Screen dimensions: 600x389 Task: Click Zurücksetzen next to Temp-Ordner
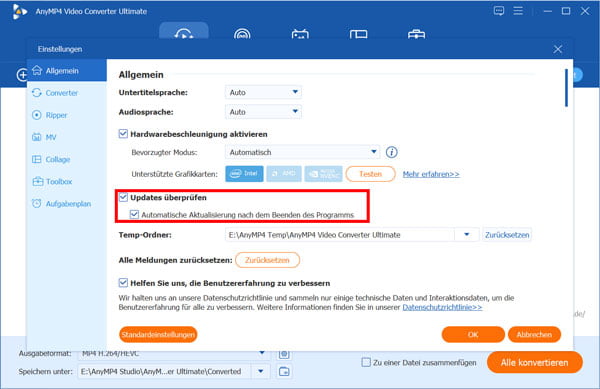click(x=507, y=235)
